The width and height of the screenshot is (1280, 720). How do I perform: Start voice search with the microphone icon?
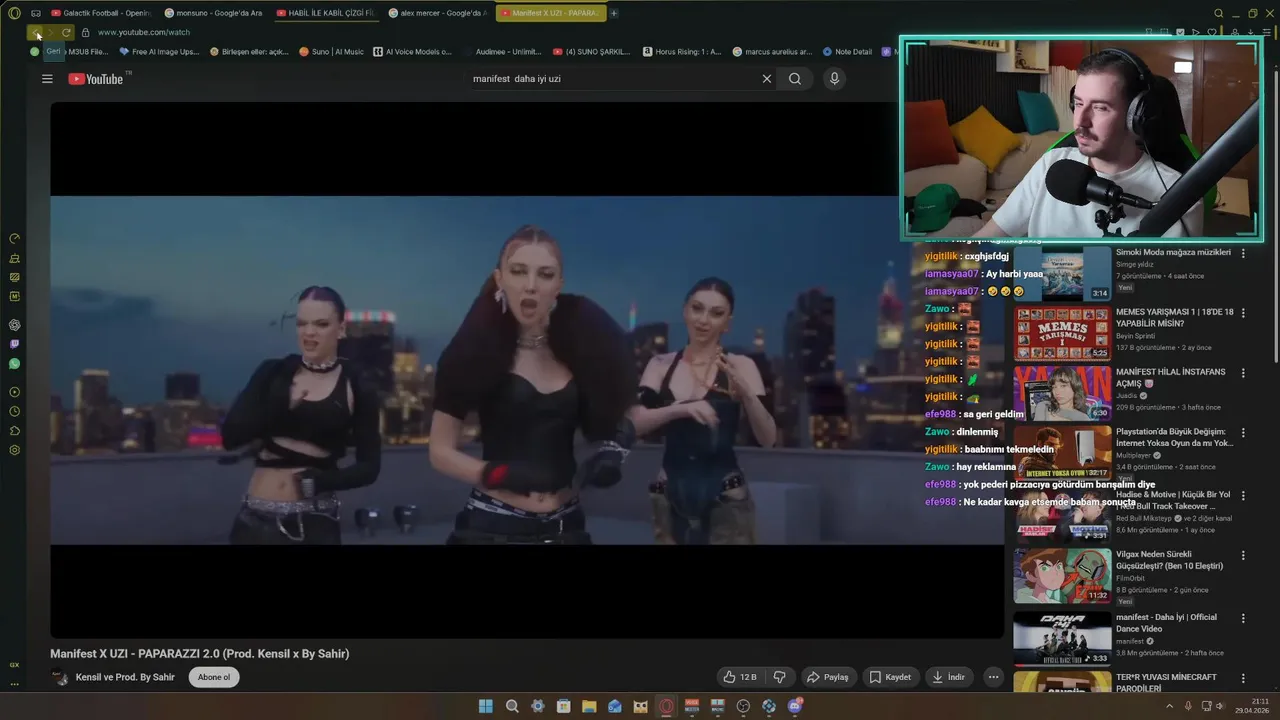click(x=834, y=79)
